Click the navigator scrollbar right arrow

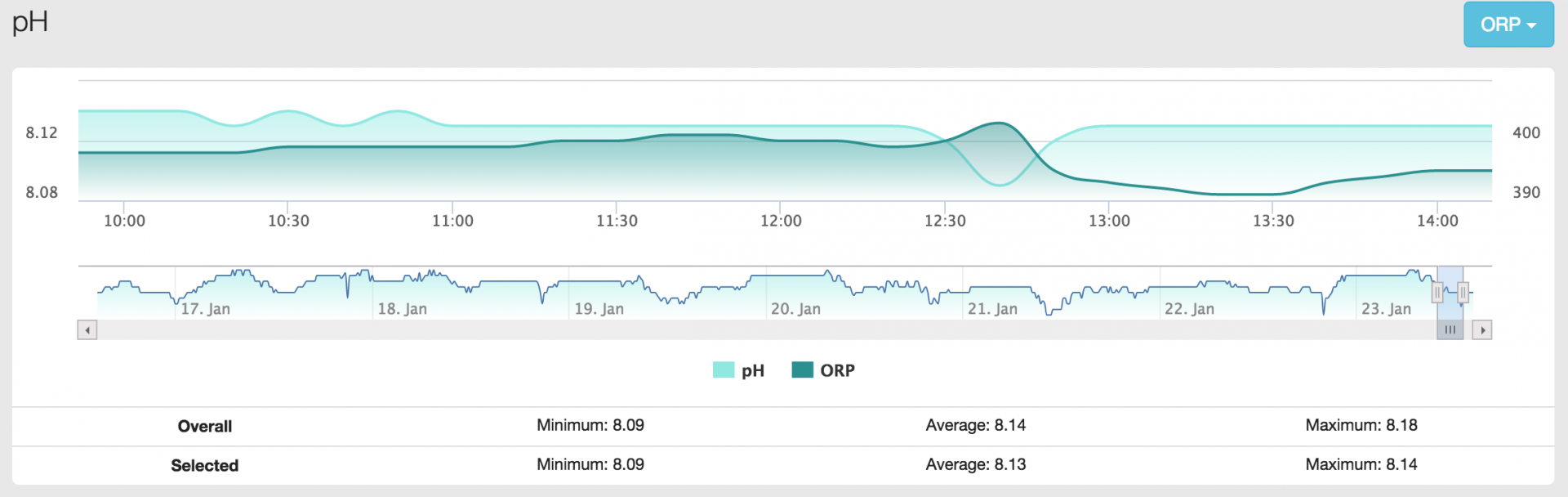pos(1481,330)
